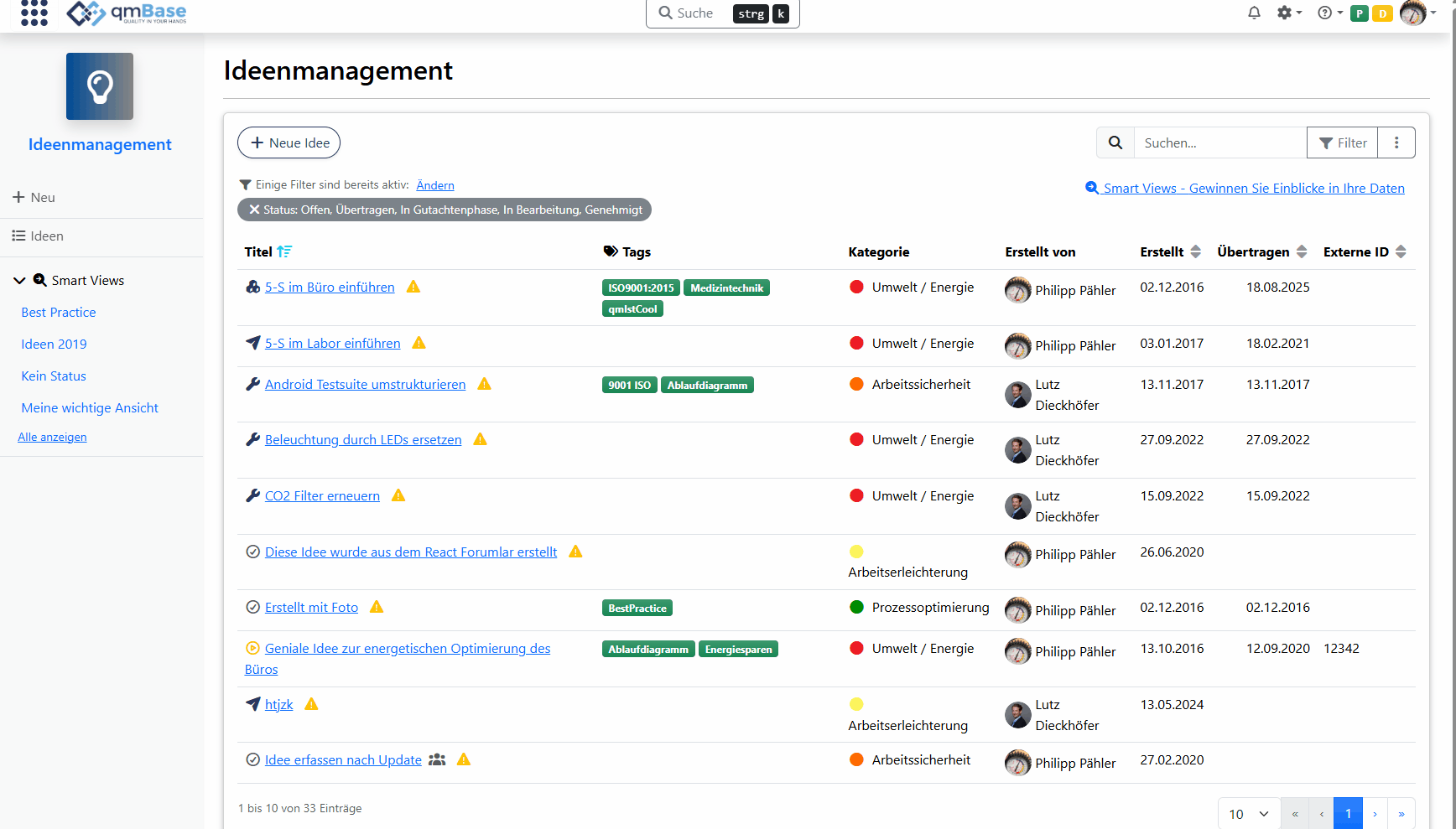This screenshot has height=829, width=1456.
Task: Open the Filter button
Action: coord(1342,142)
